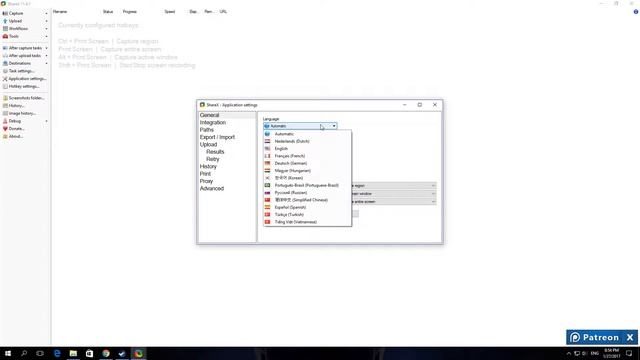This screenshot has height=360, width=640.
Task: Choose Nederlands (Dutch) language
Action: (x=307, y=141)
